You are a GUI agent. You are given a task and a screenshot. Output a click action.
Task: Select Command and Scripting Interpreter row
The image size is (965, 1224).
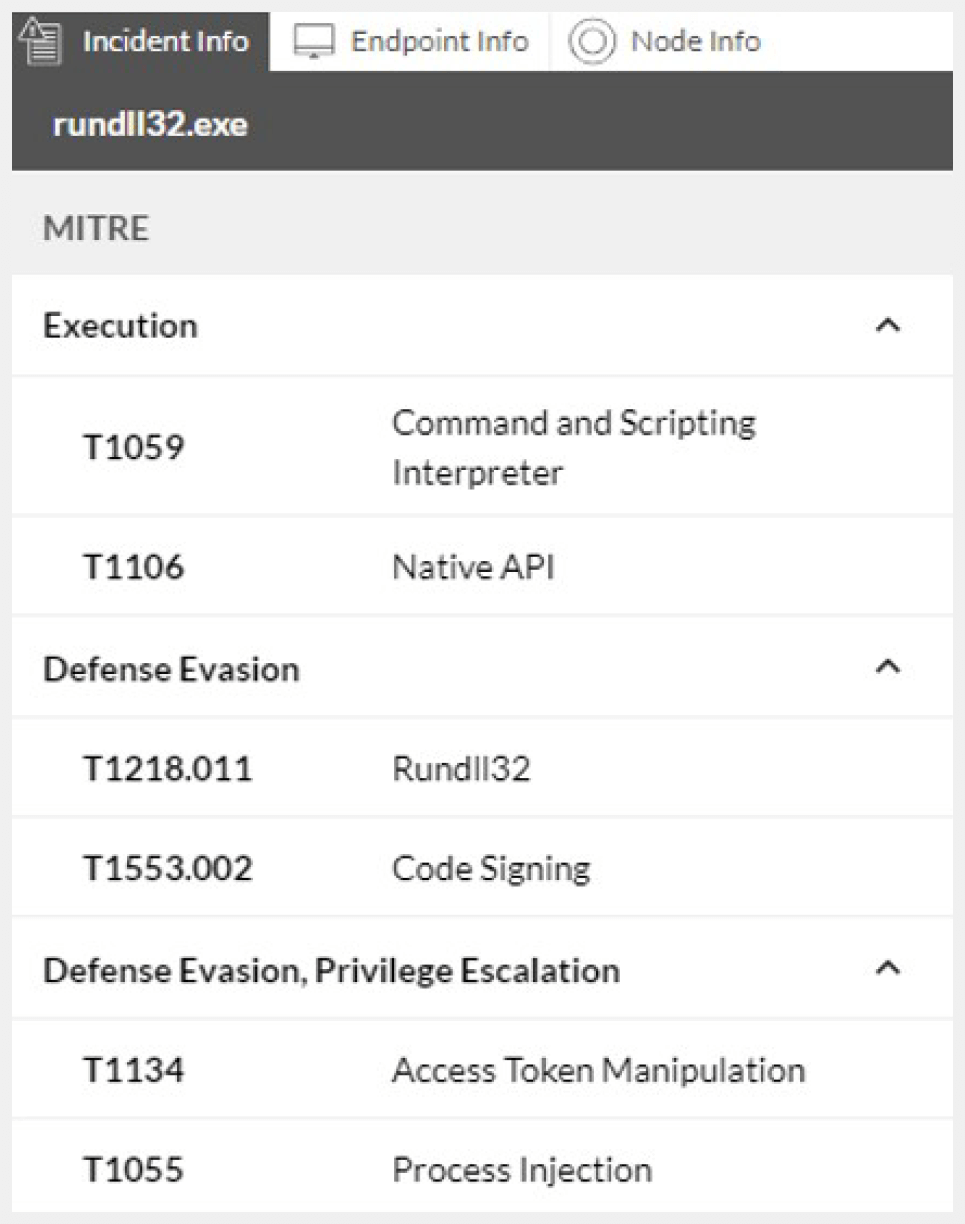573,447
